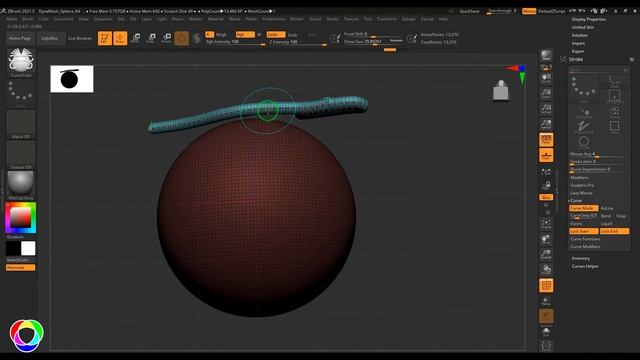Toggle the Rgb paint mode button
640x360 pixels.
click(x=245, y=35)
